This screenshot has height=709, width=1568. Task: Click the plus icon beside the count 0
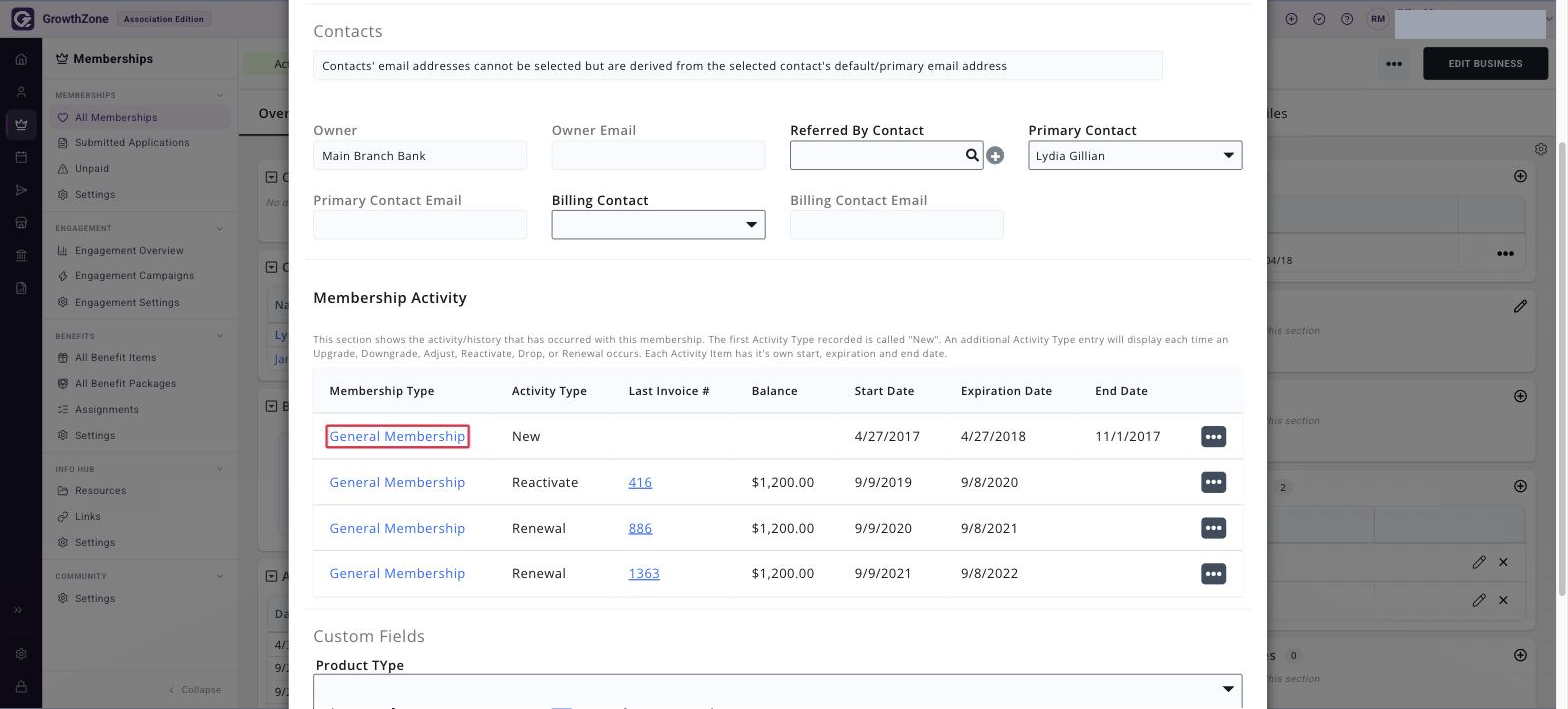click(1520, 655)
